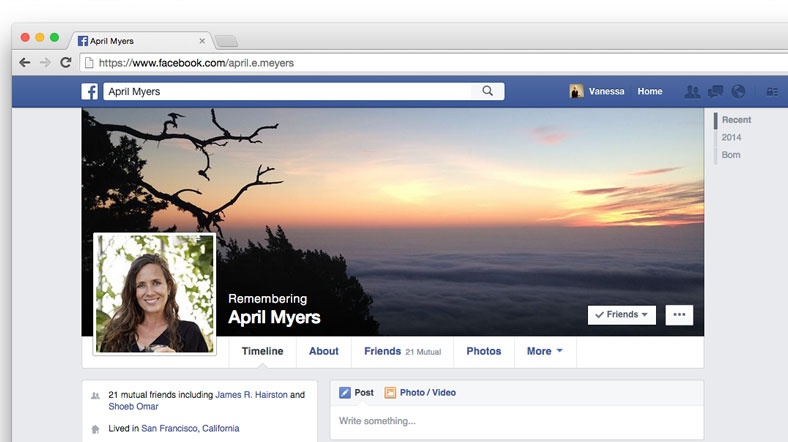
Task: Select the Post composer tab
Action: coord(356,392)
